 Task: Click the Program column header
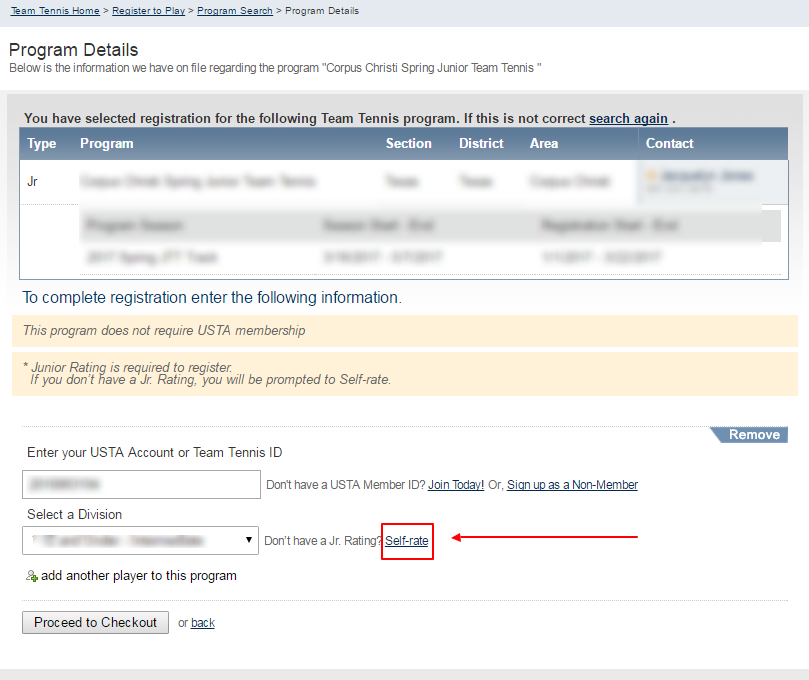tap(107, 144)
